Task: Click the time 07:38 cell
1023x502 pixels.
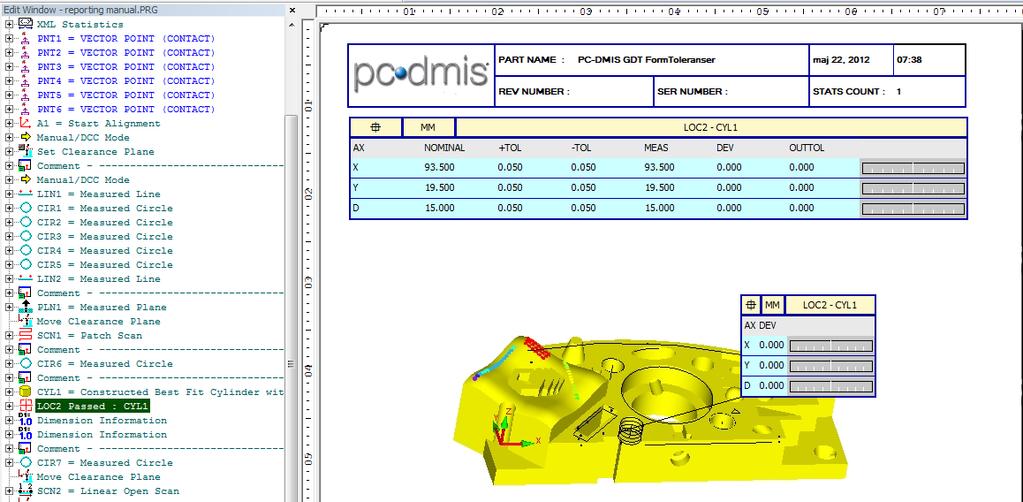Action: point(928,59)
